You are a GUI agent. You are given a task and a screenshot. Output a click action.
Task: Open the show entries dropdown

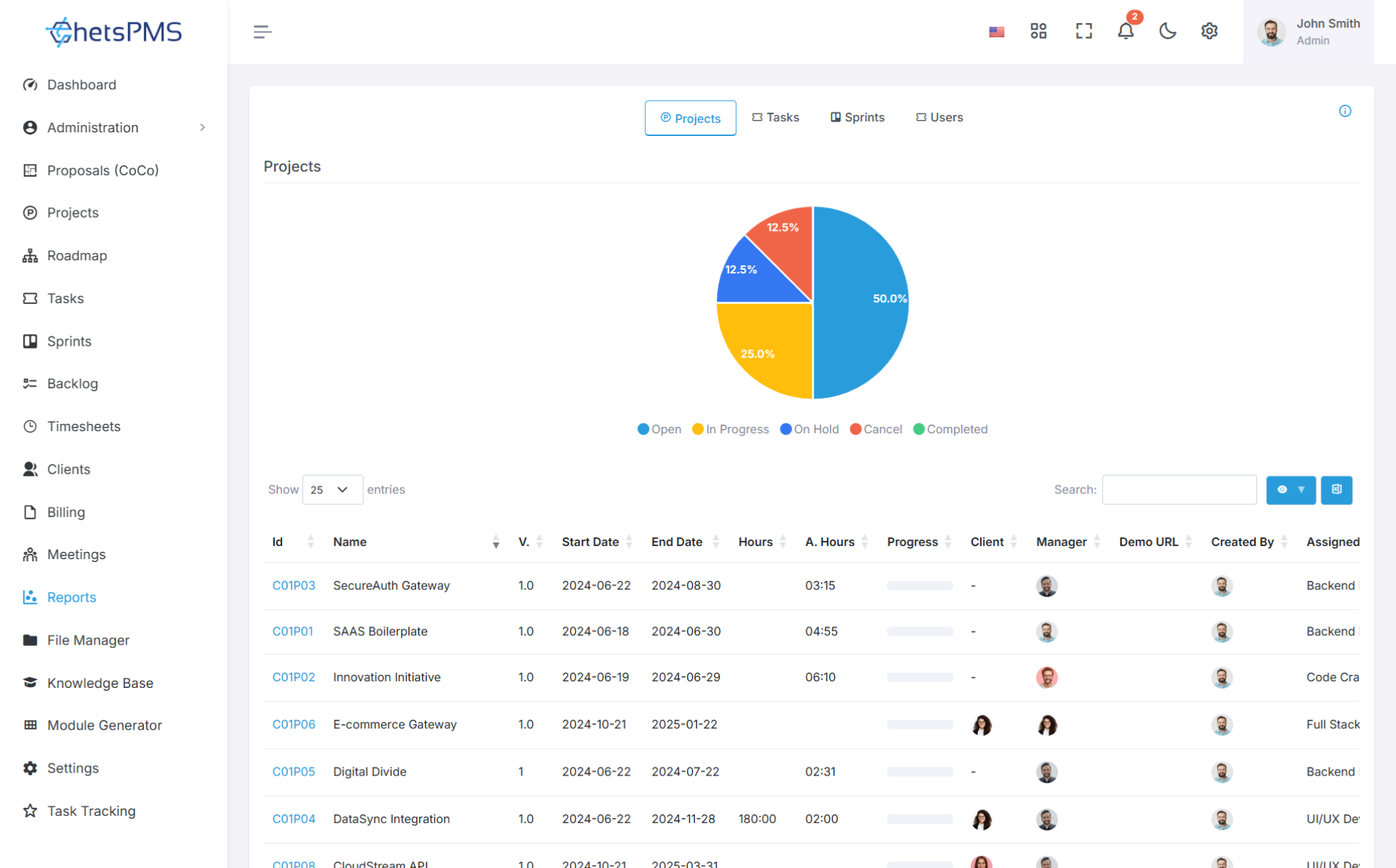point(332,490)
